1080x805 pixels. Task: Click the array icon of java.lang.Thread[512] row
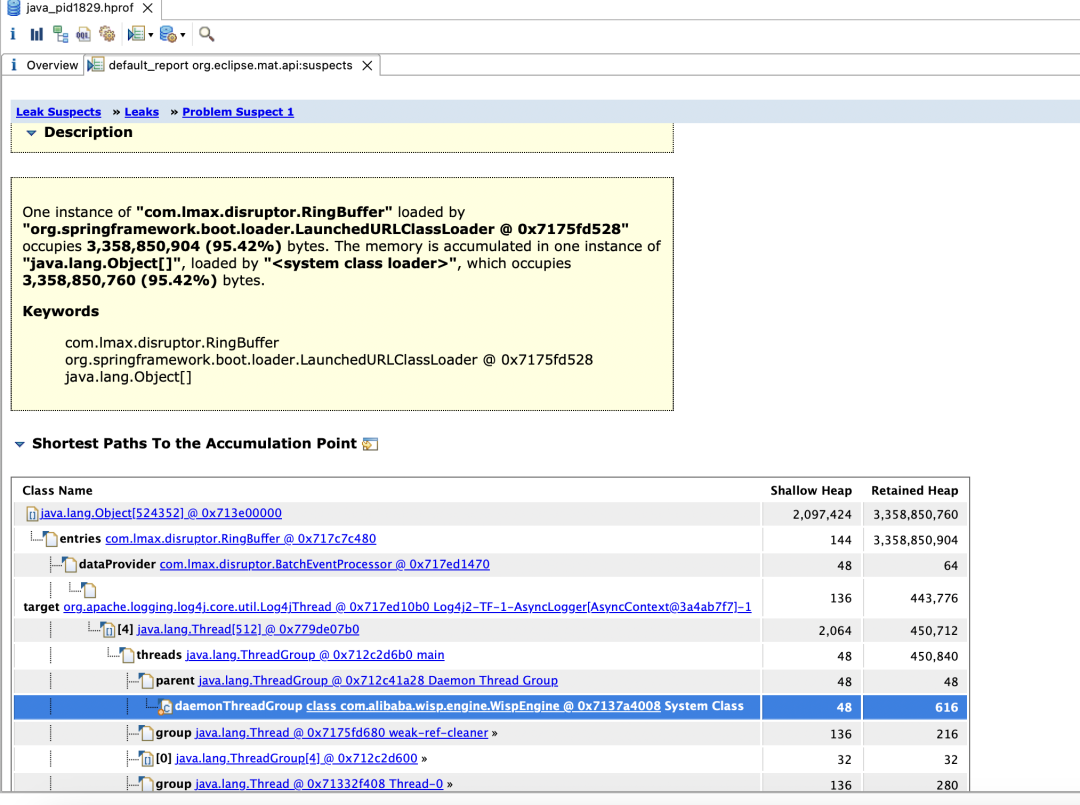click(109, 629)
